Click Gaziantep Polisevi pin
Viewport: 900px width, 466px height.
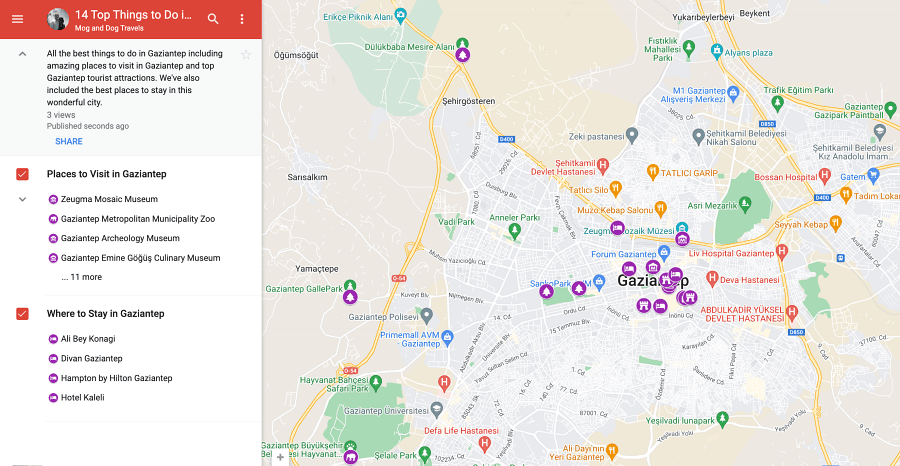tap(426, 314)
